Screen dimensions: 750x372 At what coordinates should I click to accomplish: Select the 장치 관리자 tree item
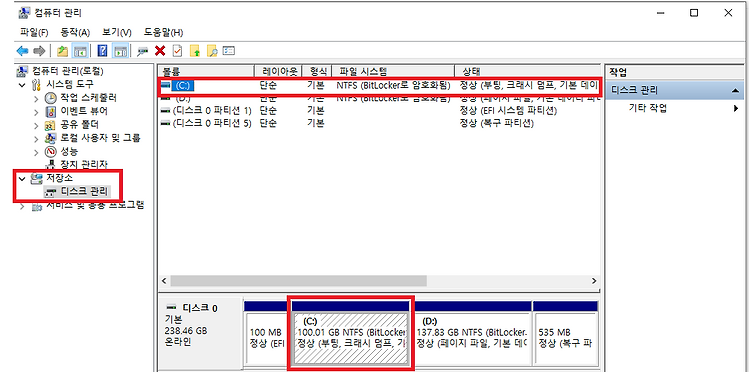point(84,165)
